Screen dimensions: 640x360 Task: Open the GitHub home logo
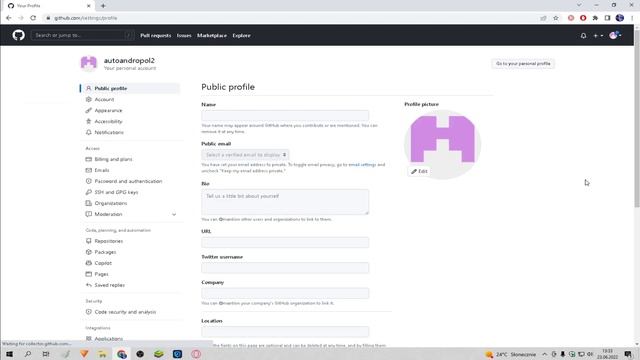tap(18, 36)
